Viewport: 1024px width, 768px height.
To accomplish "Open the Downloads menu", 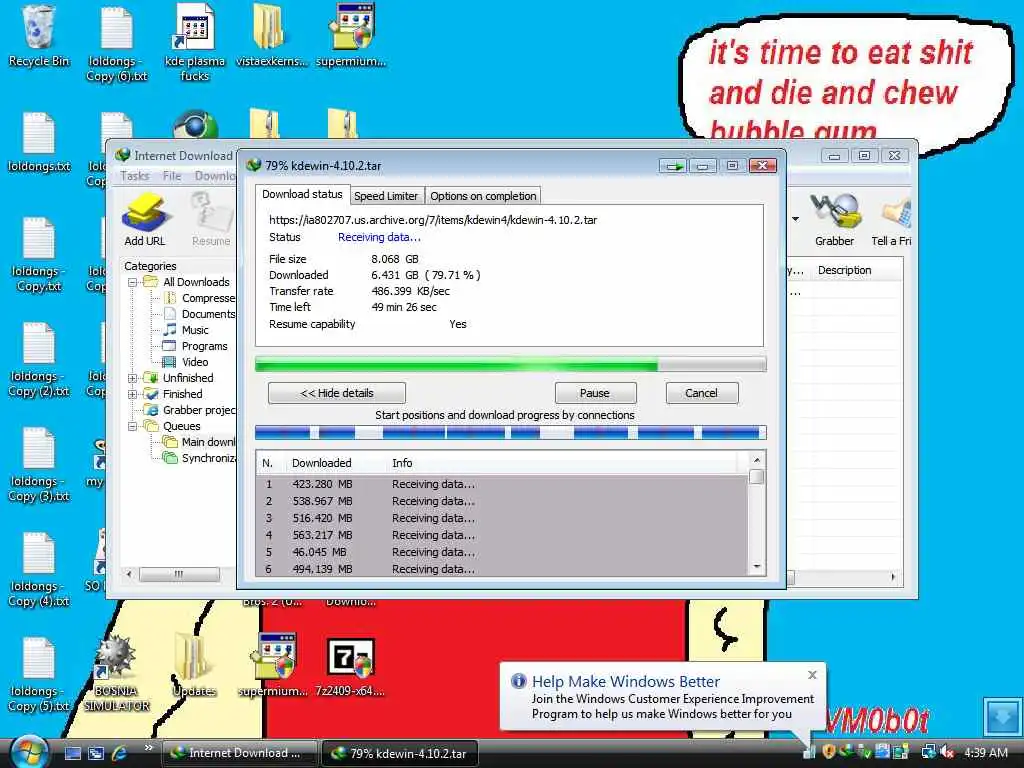I will click(214, 176).
